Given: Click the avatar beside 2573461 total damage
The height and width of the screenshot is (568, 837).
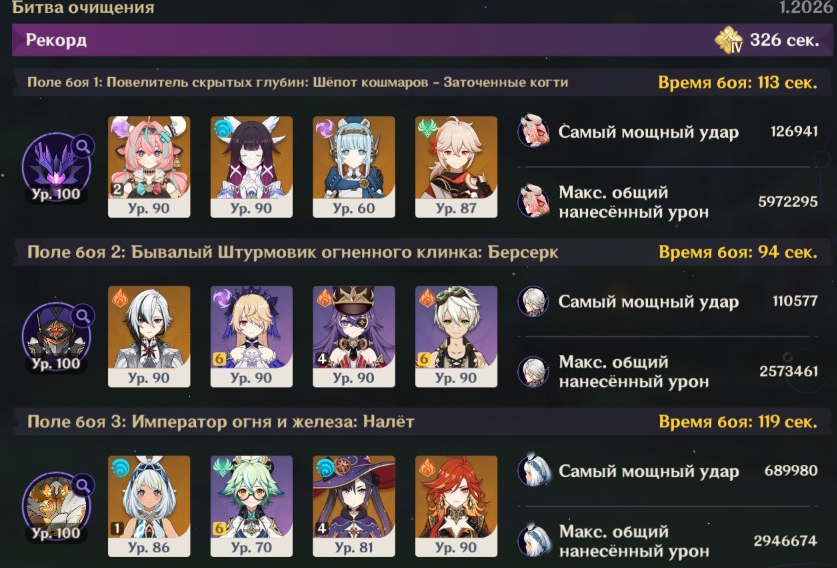Looking at the screenshot, I should point(533,372).
